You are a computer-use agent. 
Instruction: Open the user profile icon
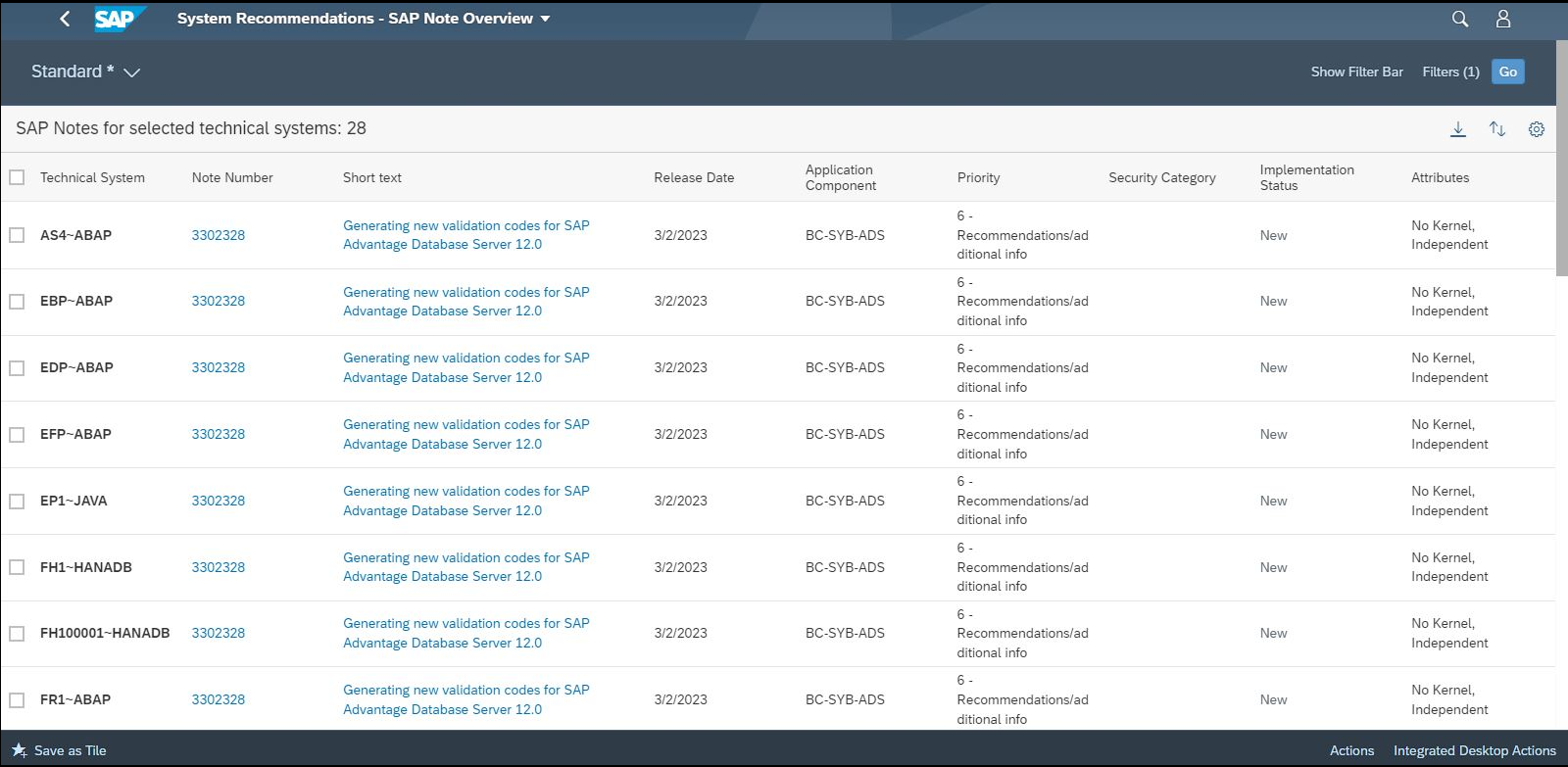point(1502,19)
